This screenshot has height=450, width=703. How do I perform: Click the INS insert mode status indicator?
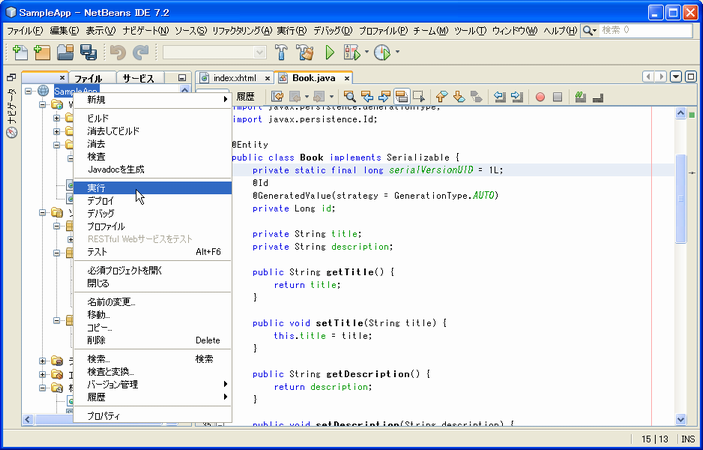[x=688, y=438]
